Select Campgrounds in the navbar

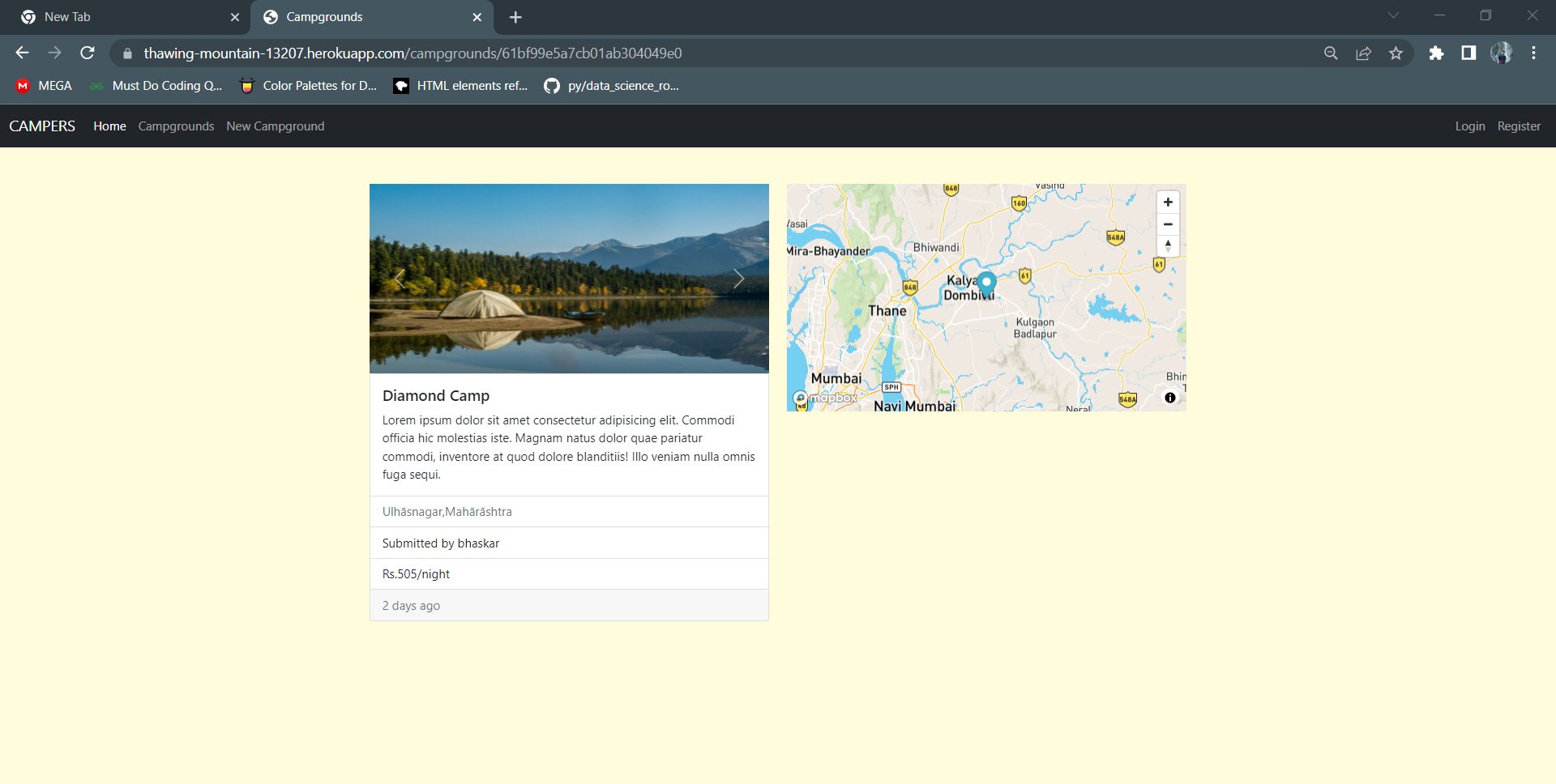176,126
